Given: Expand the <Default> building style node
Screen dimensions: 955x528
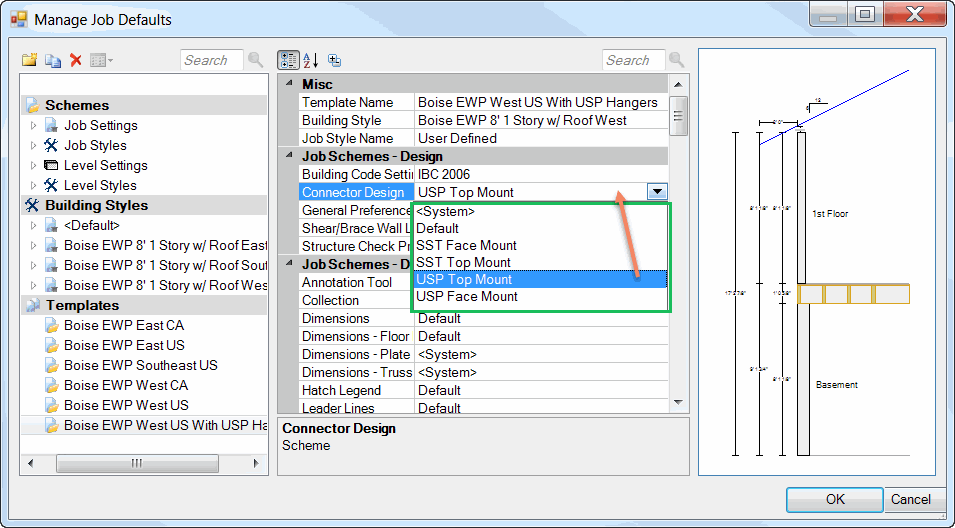Looking at the screenshot, I should tap(33, 225).
